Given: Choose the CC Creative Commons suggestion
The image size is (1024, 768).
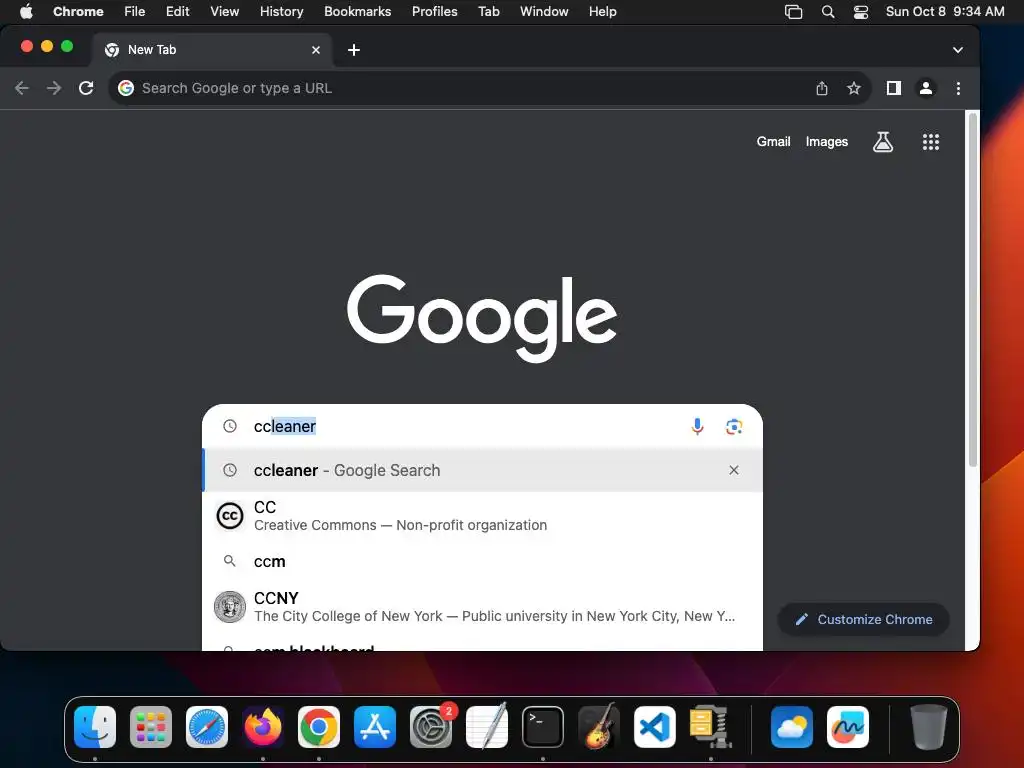Looking at the screenshot, I should coord(483,516).
